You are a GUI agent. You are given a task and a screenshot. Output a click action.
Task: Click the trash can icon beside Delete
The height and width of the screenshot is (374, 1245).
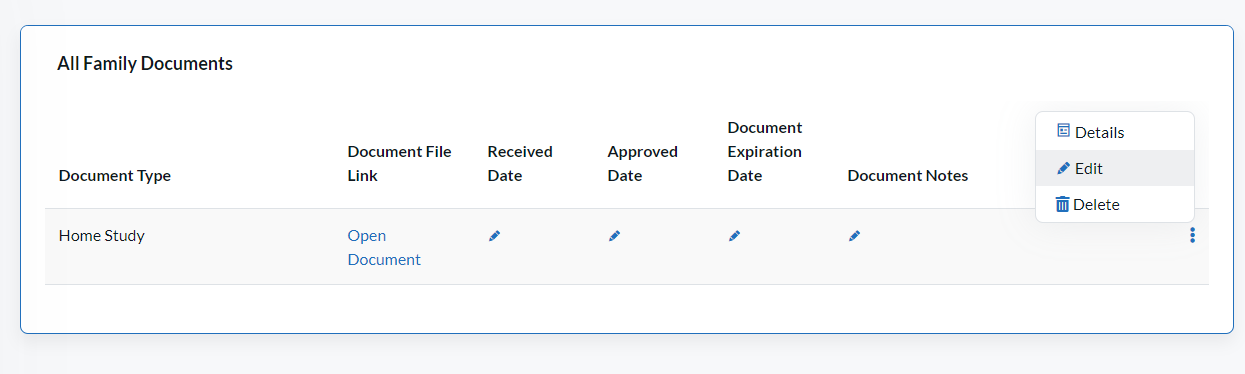(x=1063, y=204)
